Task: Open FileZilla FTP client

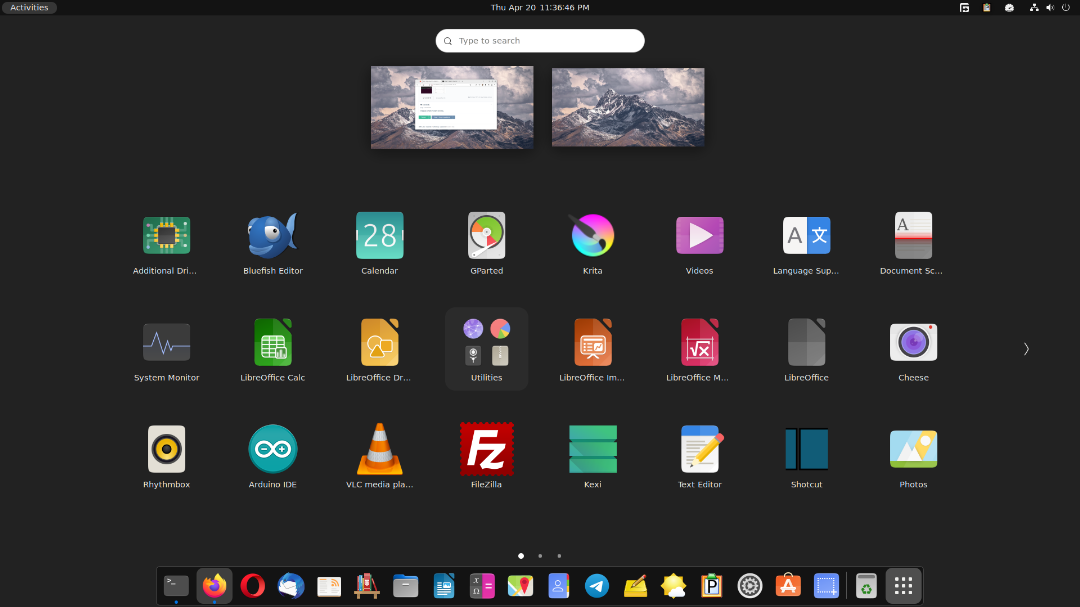Action: (486, 450)
